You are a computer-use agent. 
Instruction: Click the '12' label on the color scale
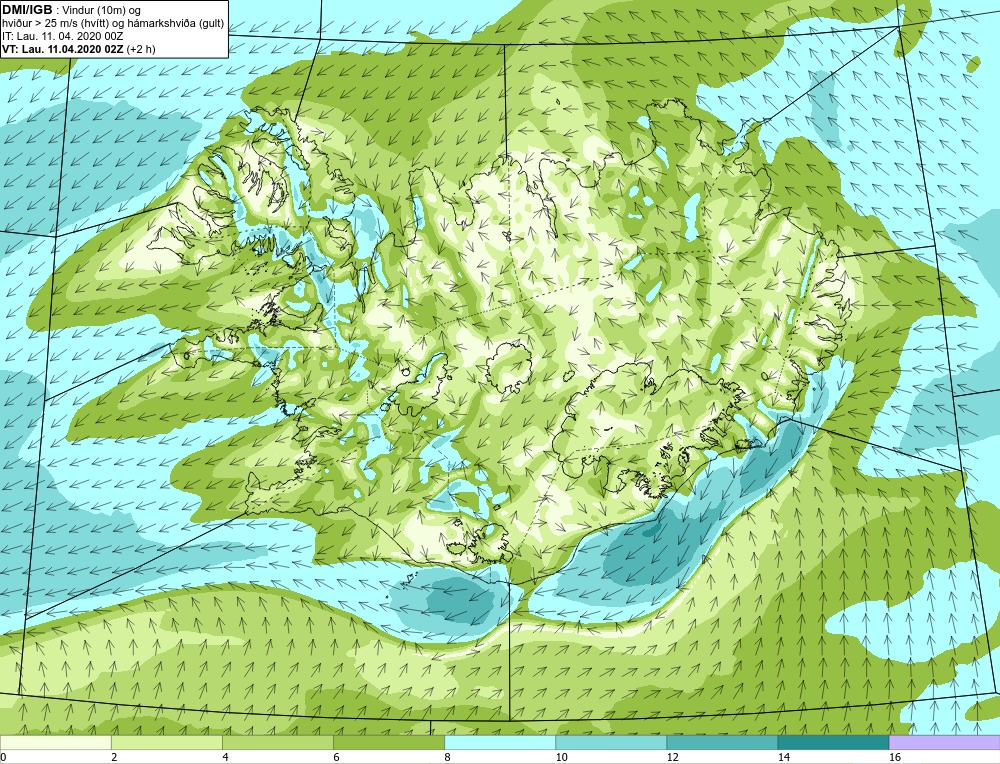pyautogui.click(x=672, y=757)
